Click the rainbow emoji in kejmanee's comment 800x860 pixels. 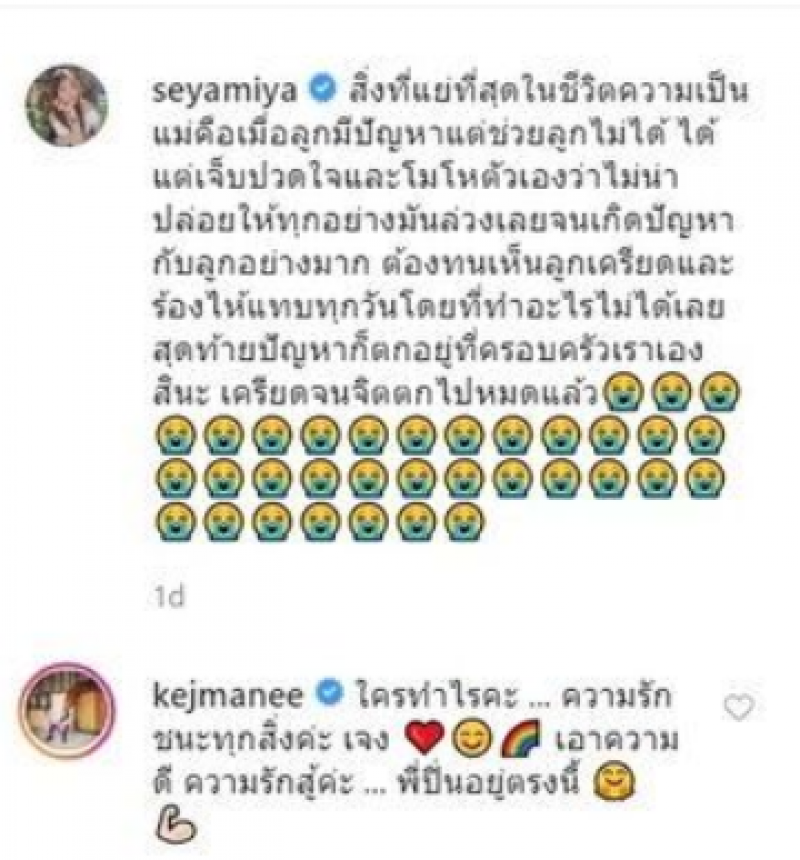(x=521, y=738)
